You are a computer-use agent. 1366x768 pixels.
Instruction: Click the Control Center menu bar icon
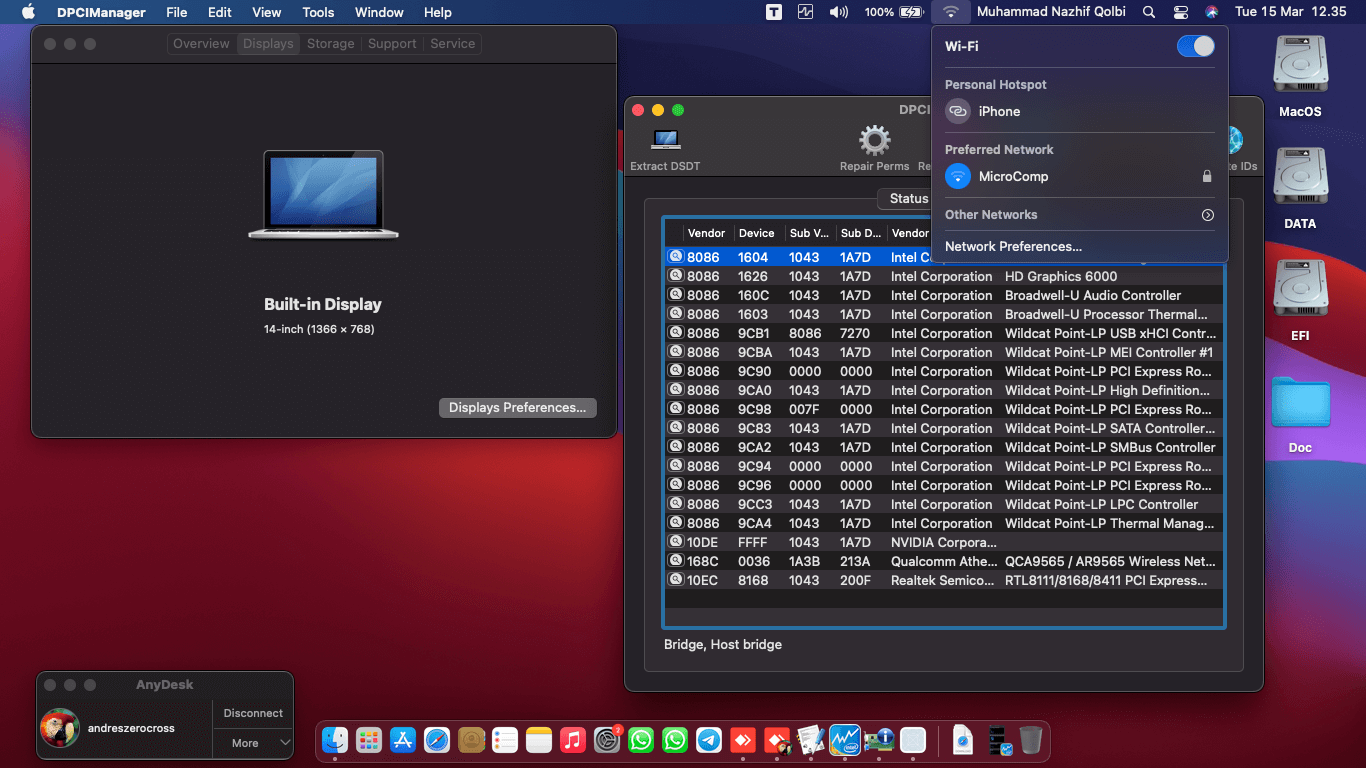[x=1181, y=12]
